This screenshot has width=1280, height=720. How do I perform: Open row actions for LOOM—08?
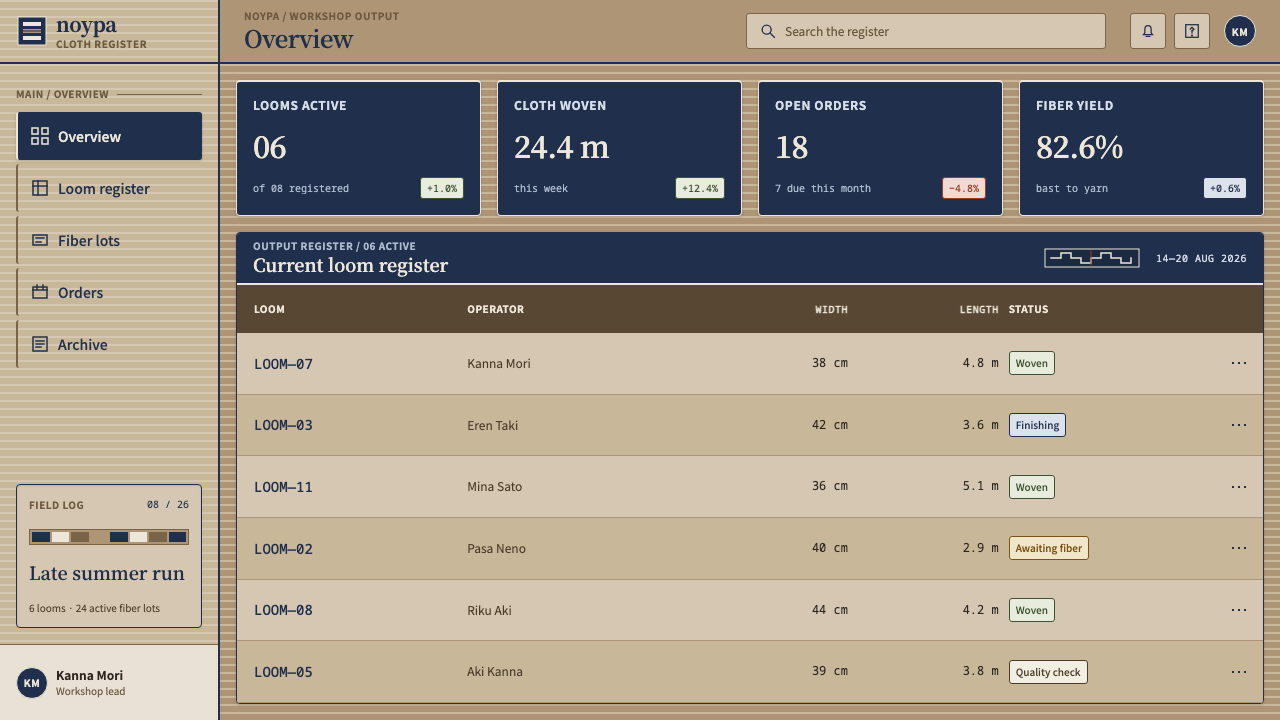(1239, 610)
